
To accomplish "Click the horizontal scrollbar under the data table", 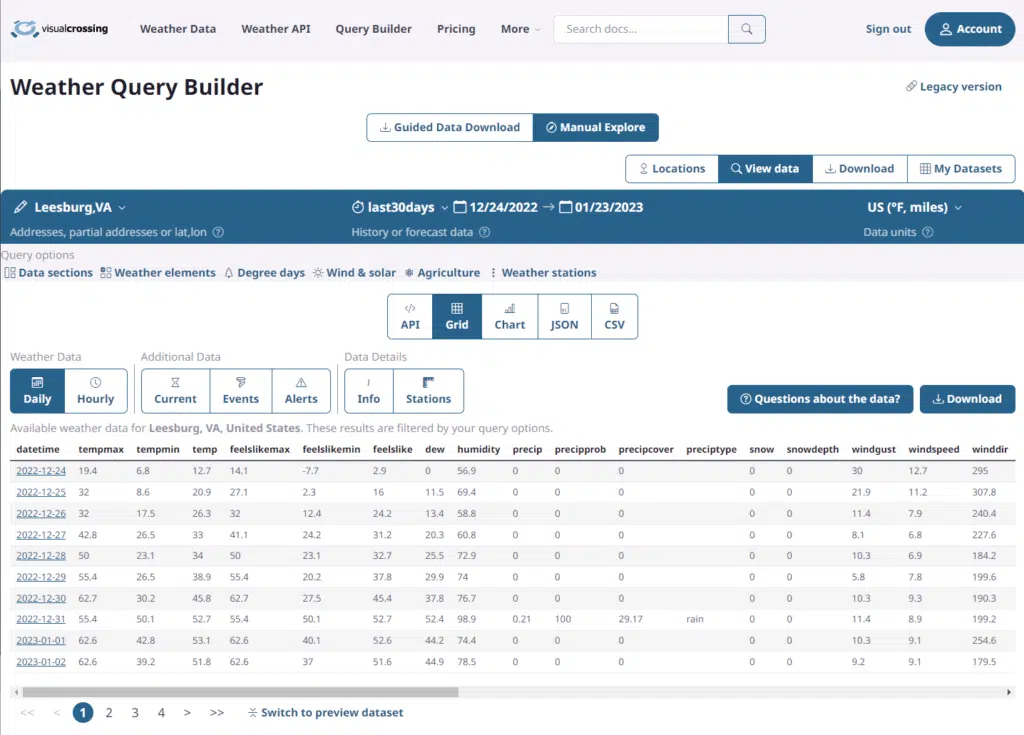I will (x=238, y=692).
